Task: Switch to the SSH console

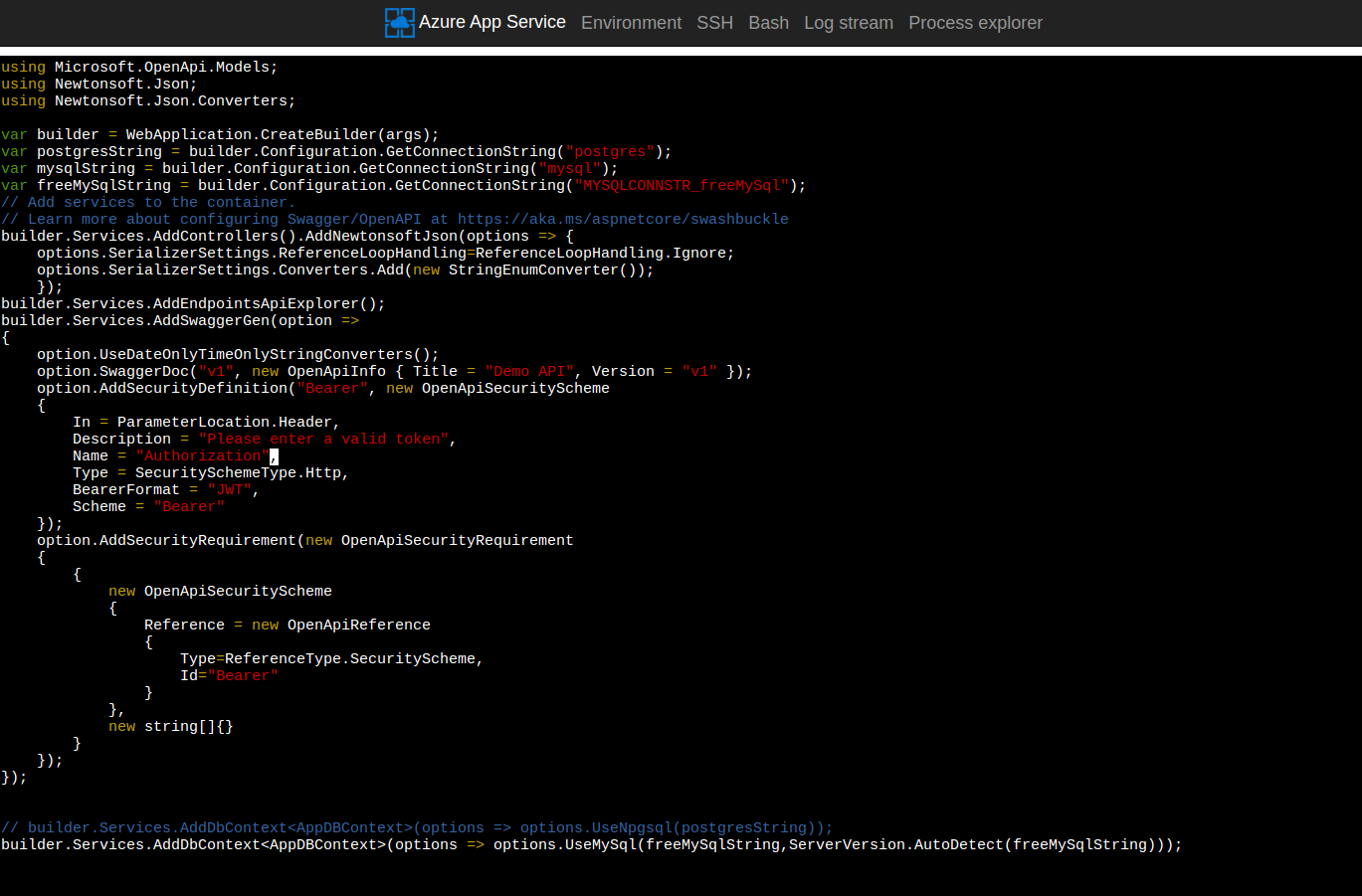Action: coord(714,23)
